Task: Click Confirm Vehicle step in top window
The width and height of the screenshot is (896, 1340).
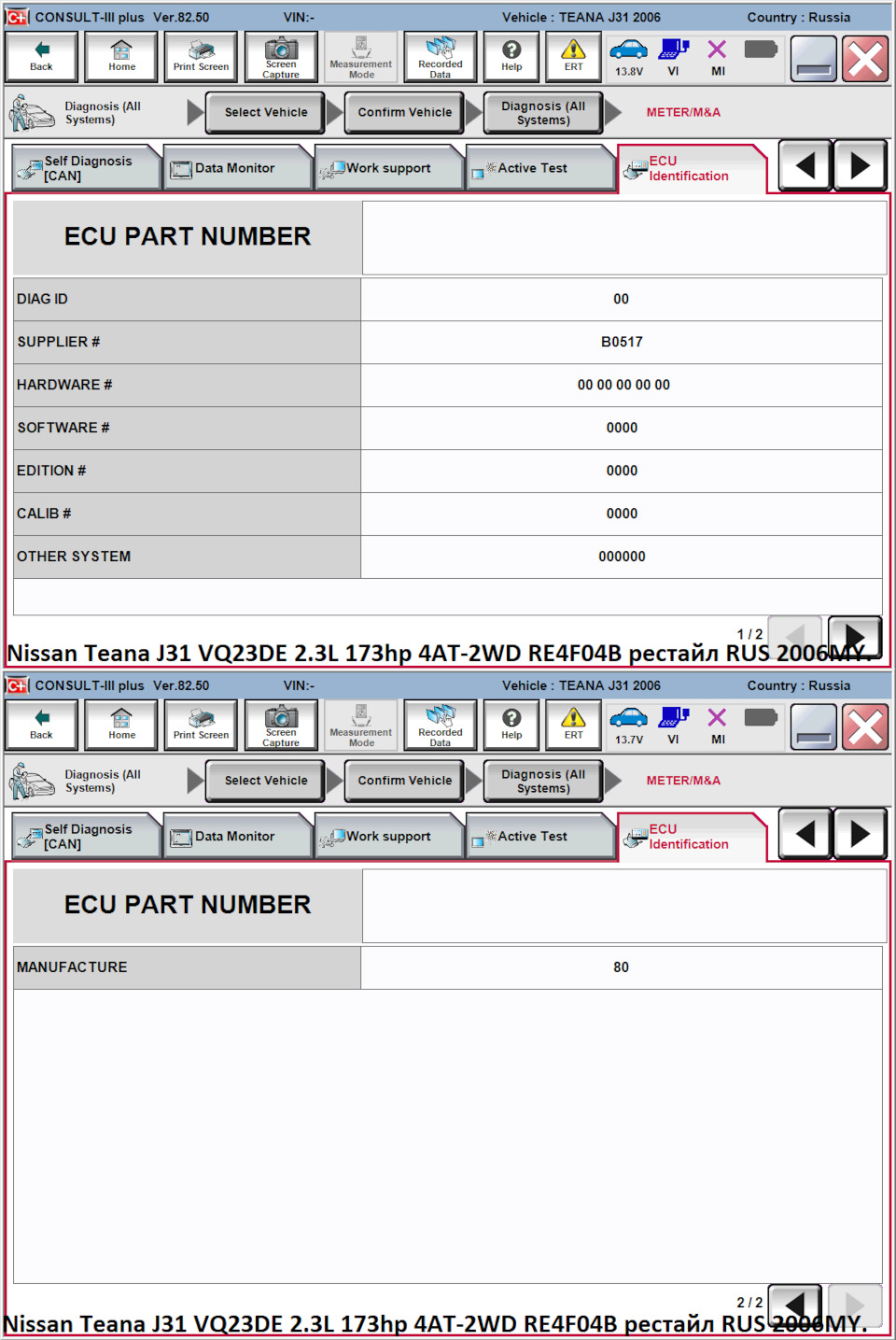Action: tap(404, 112)
